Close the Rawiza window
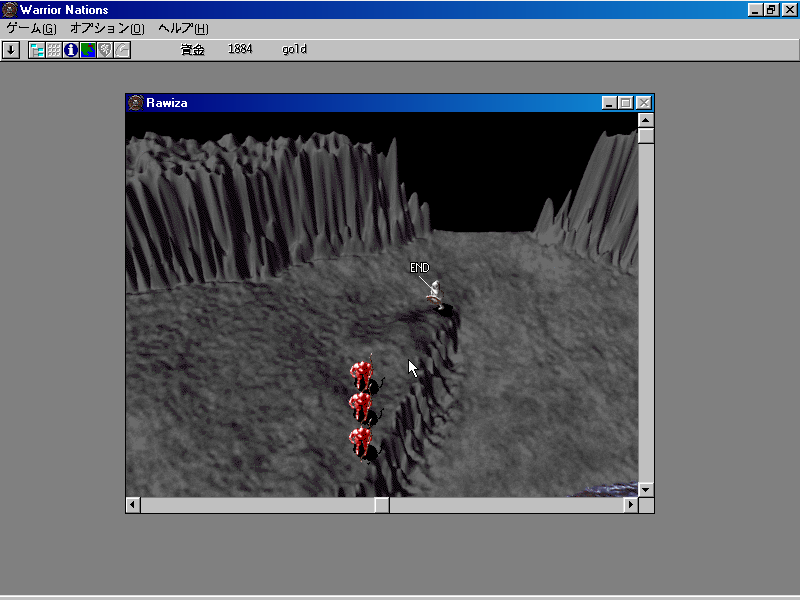The width and height of the screenshot is (800, 600). click(644, 103)
